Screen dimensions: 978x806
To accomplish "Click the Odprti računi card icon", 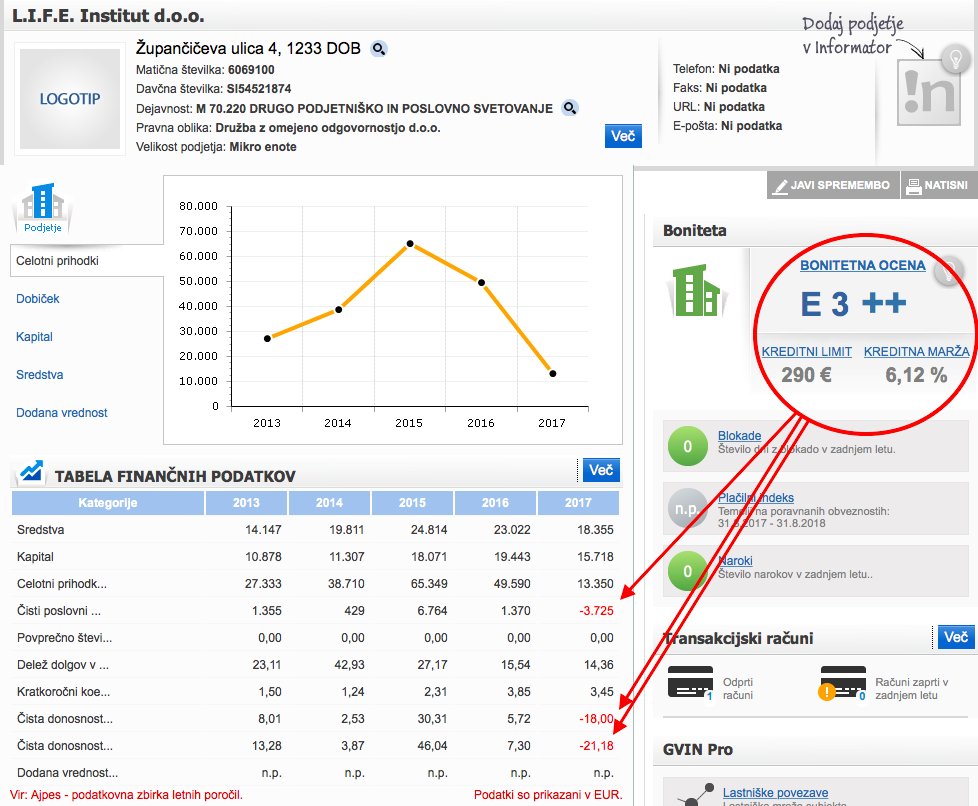I will [687, 682].
